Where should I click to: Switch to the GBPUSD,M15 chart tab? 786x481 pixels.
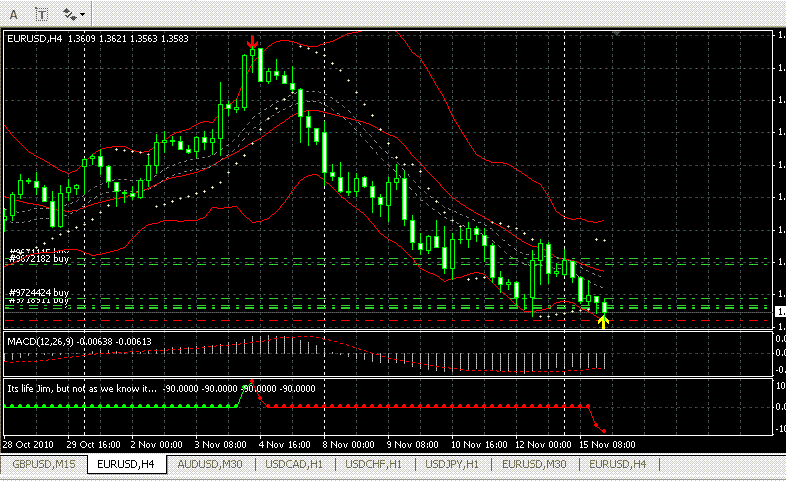tap(44, 464)
